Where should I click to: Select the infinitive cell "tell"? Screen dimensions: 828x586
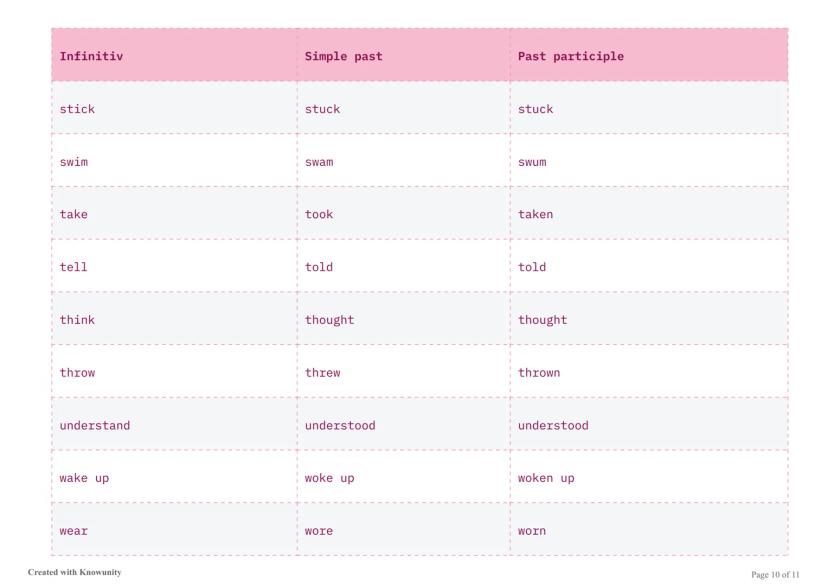click(x=74, y=267)
